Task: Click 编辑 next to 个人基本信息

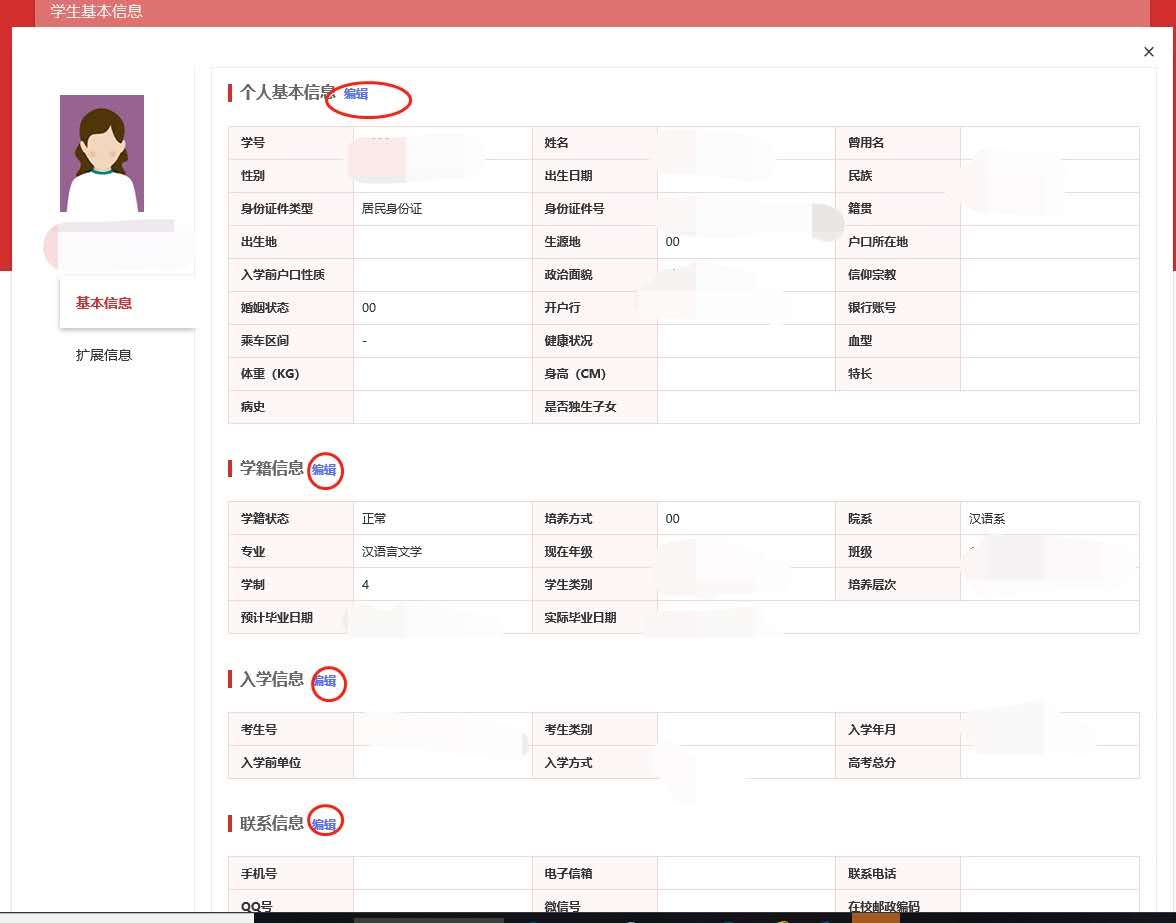Action: click(x=356, y=94)
